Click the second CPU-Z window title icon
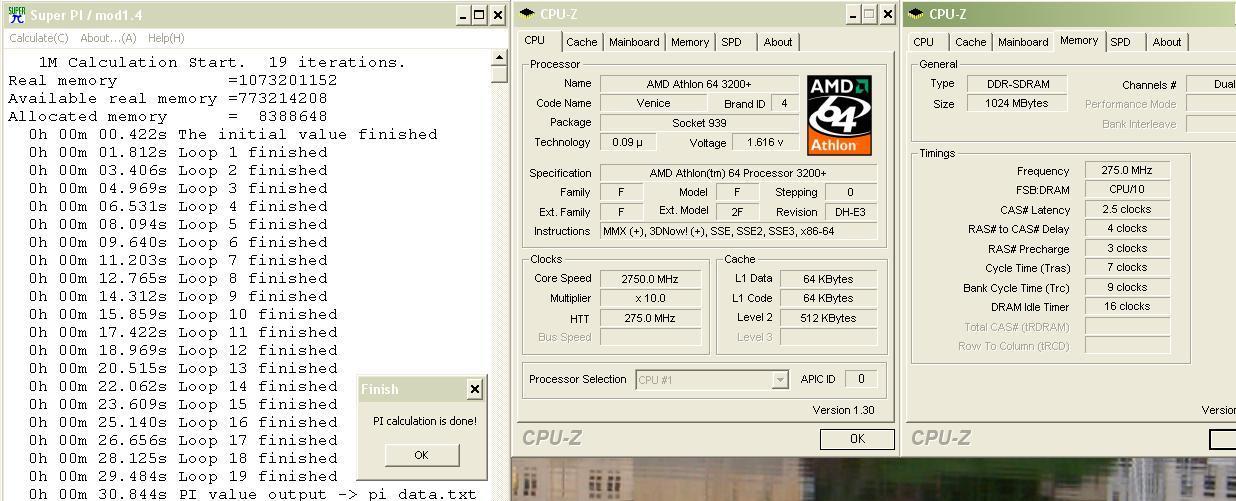The height and width of the screenshot is (501, 1236). point(916,14)
